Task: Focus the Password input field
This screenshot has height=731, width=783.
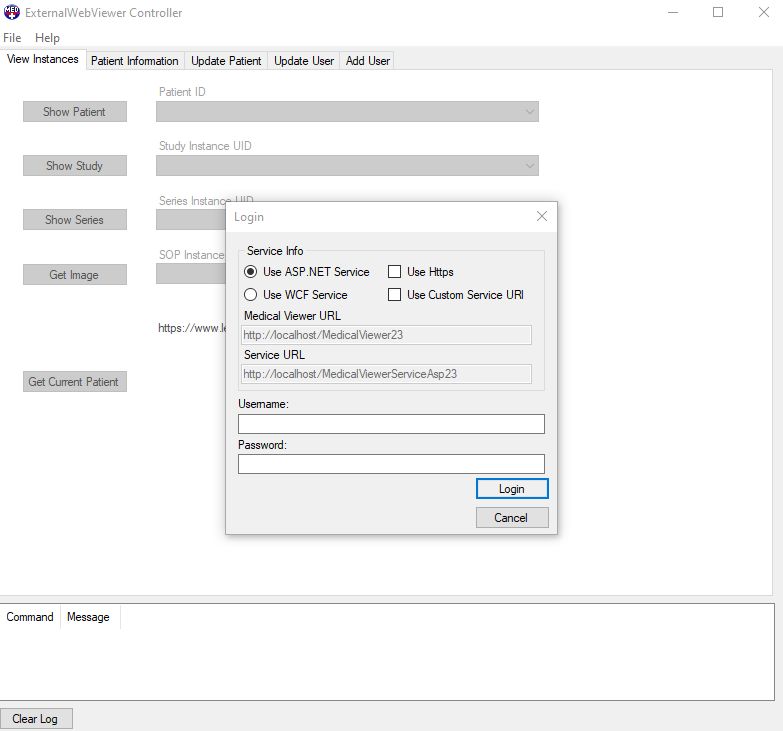Action: click(391, 464)
